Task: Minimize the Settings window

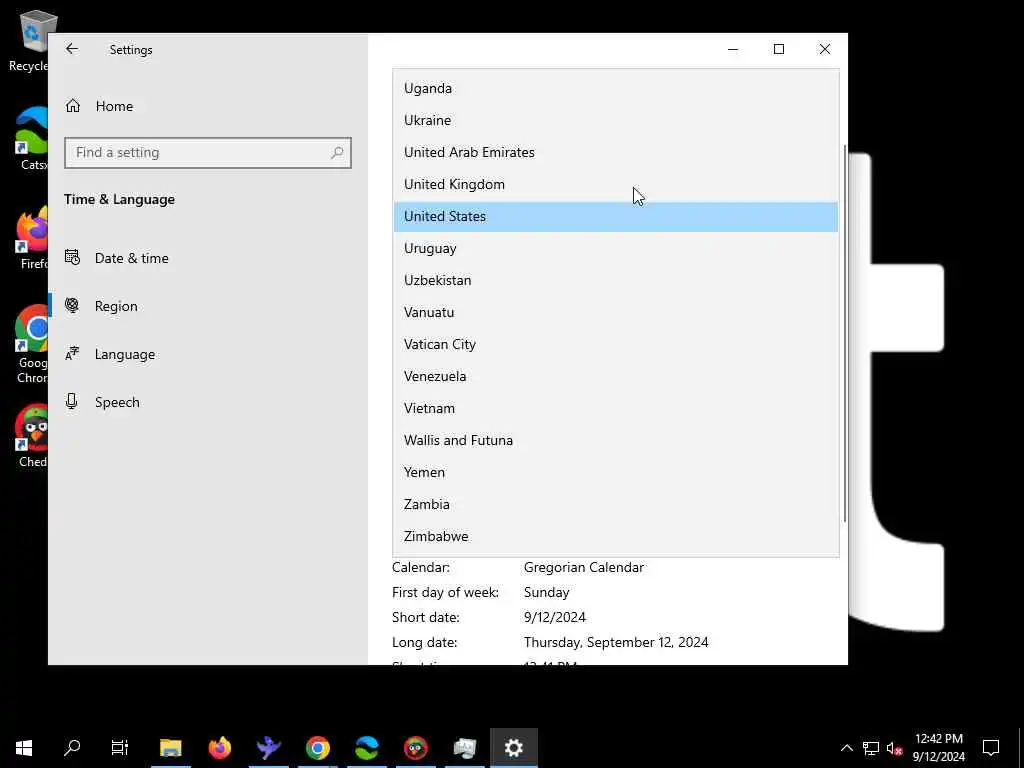Action: (733, 49)
